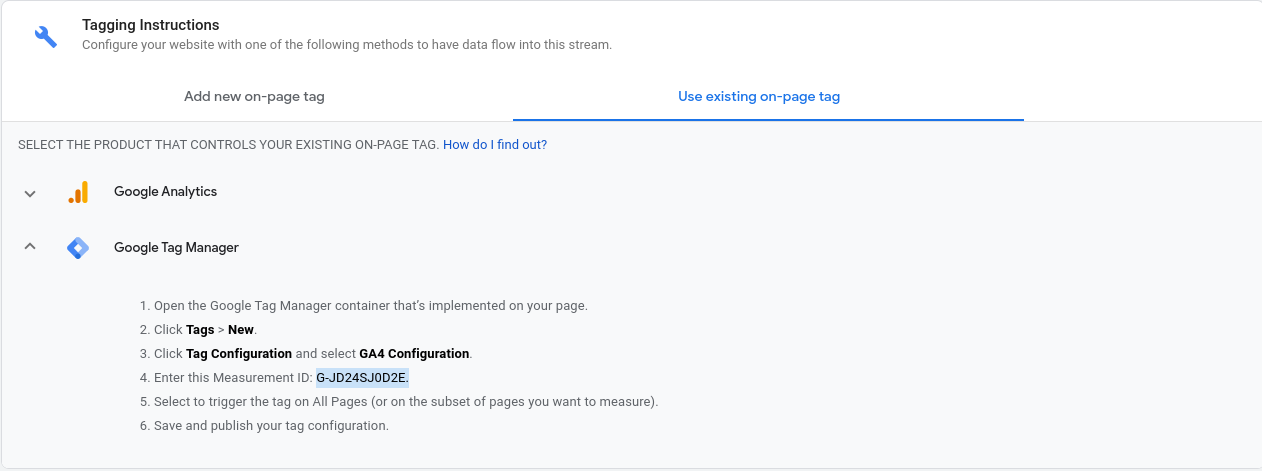Switch to Add new on-page tag tab
1262x471 pixels.
point(254,97)
